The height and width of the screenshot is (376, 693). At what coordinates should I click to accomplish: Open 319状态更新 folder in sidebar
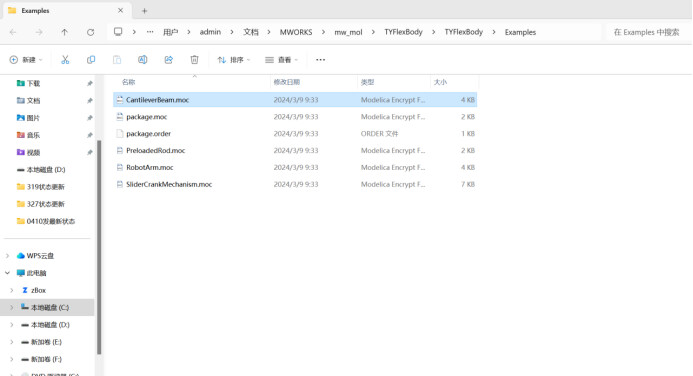(45, 187)
